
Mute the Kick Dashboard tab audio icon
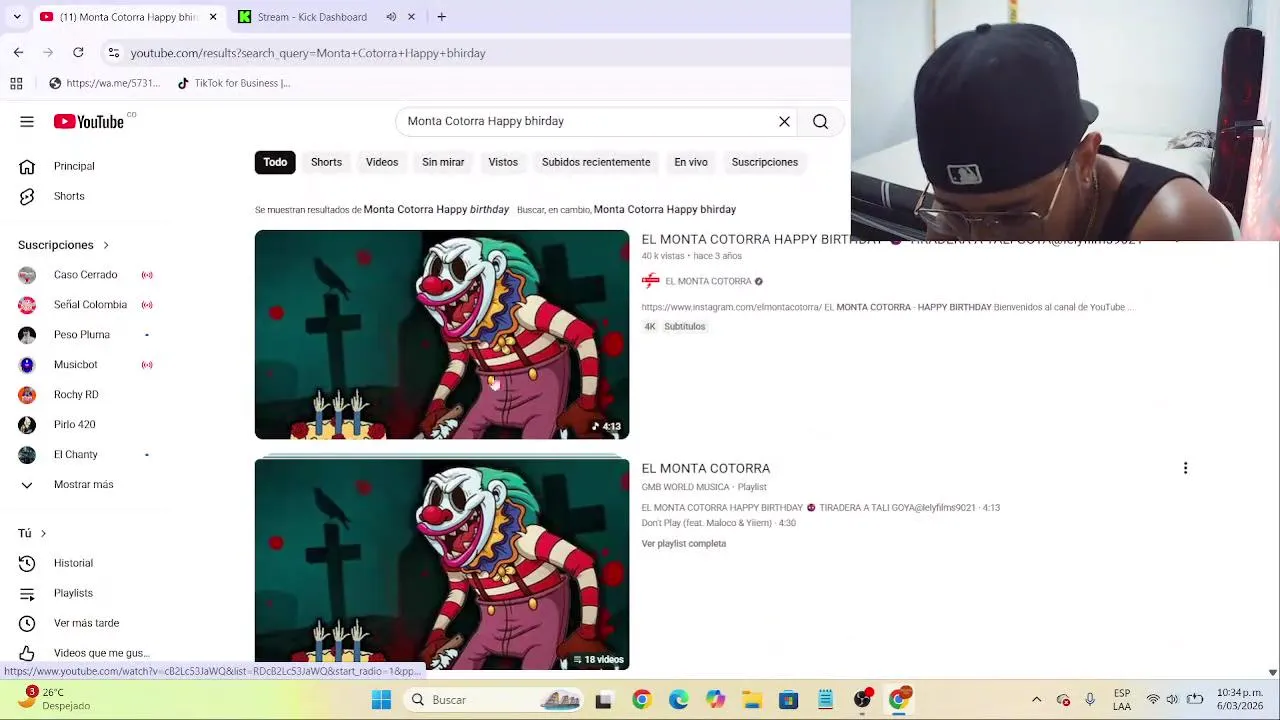click(391, 17)
